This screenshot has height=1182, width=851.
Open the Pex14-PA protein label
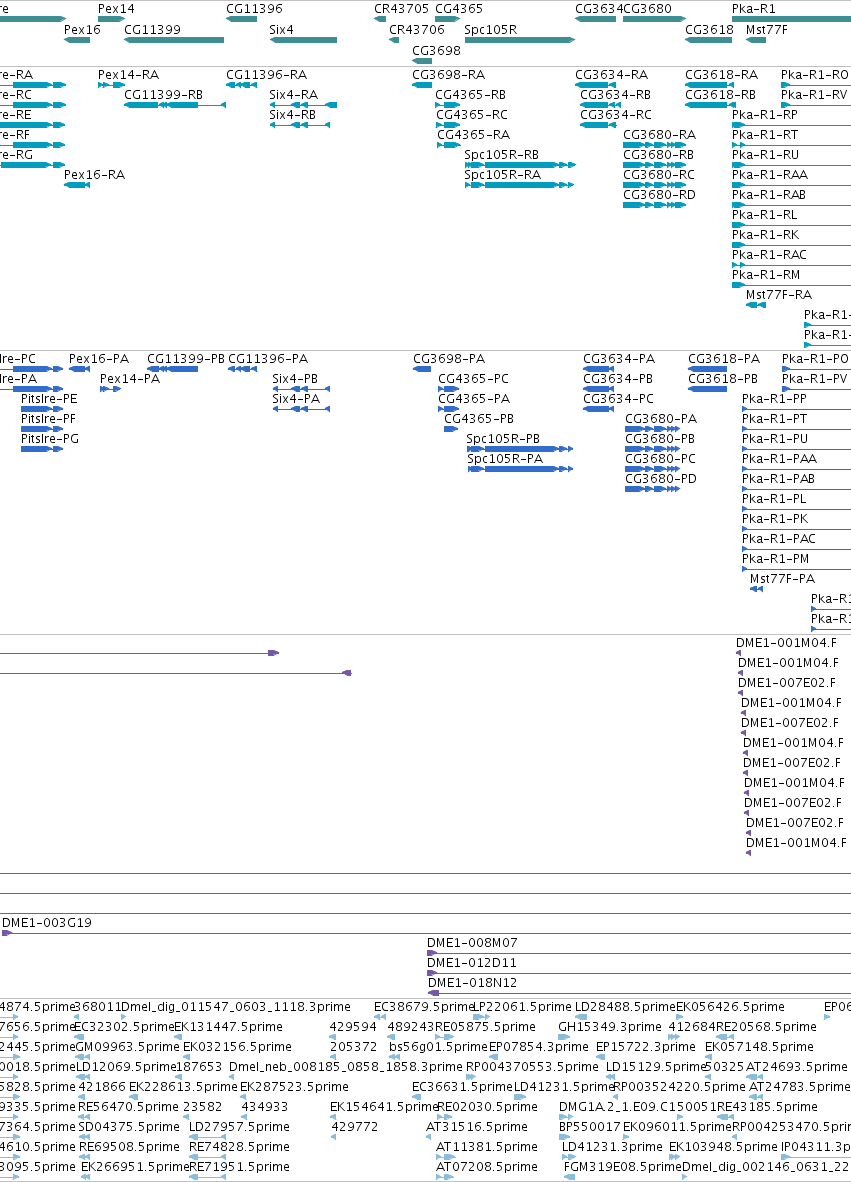(x=130, y=379)
